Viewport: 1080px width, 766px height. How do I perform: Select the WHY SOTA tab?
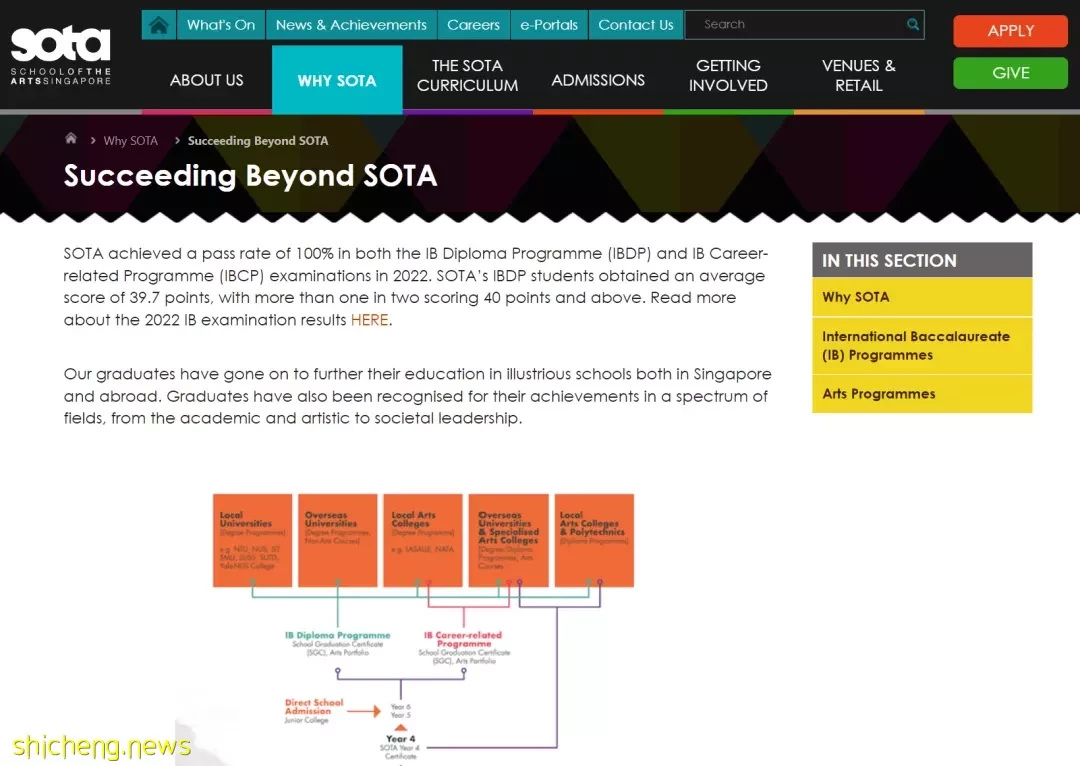tap(337, 80)
